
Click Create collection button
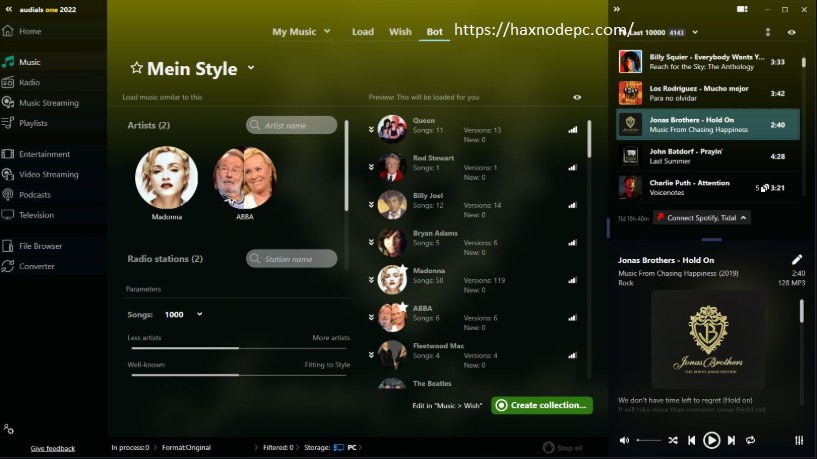pyautogui.click(x=542, y=405)
